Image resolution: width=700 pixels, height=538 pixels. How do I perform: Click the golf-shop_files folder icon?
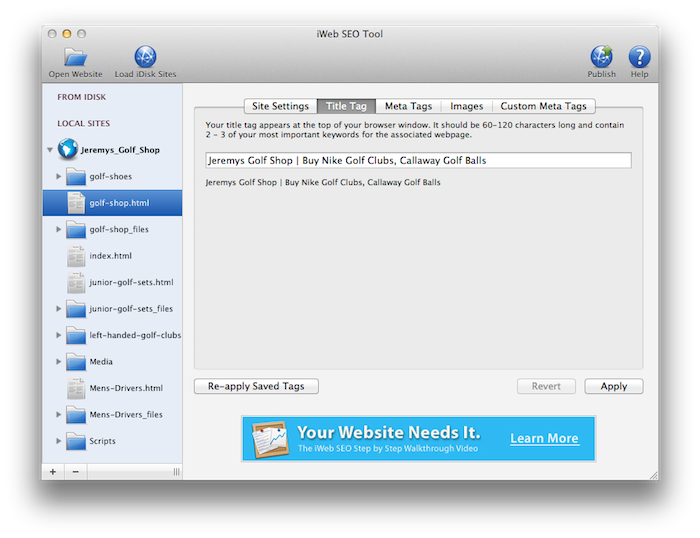tap(76, 229)
